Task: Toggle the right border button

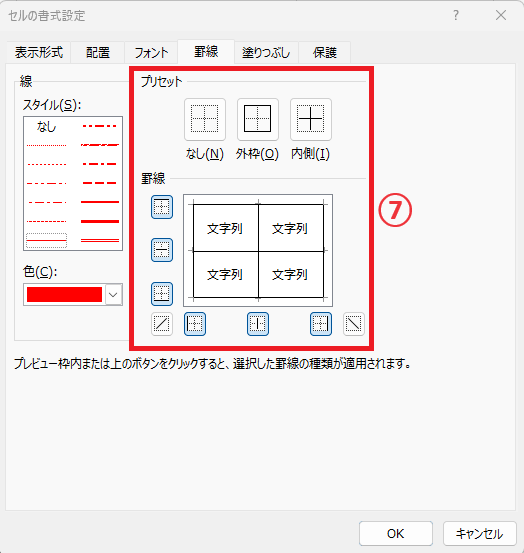Action: pos(321,324)
